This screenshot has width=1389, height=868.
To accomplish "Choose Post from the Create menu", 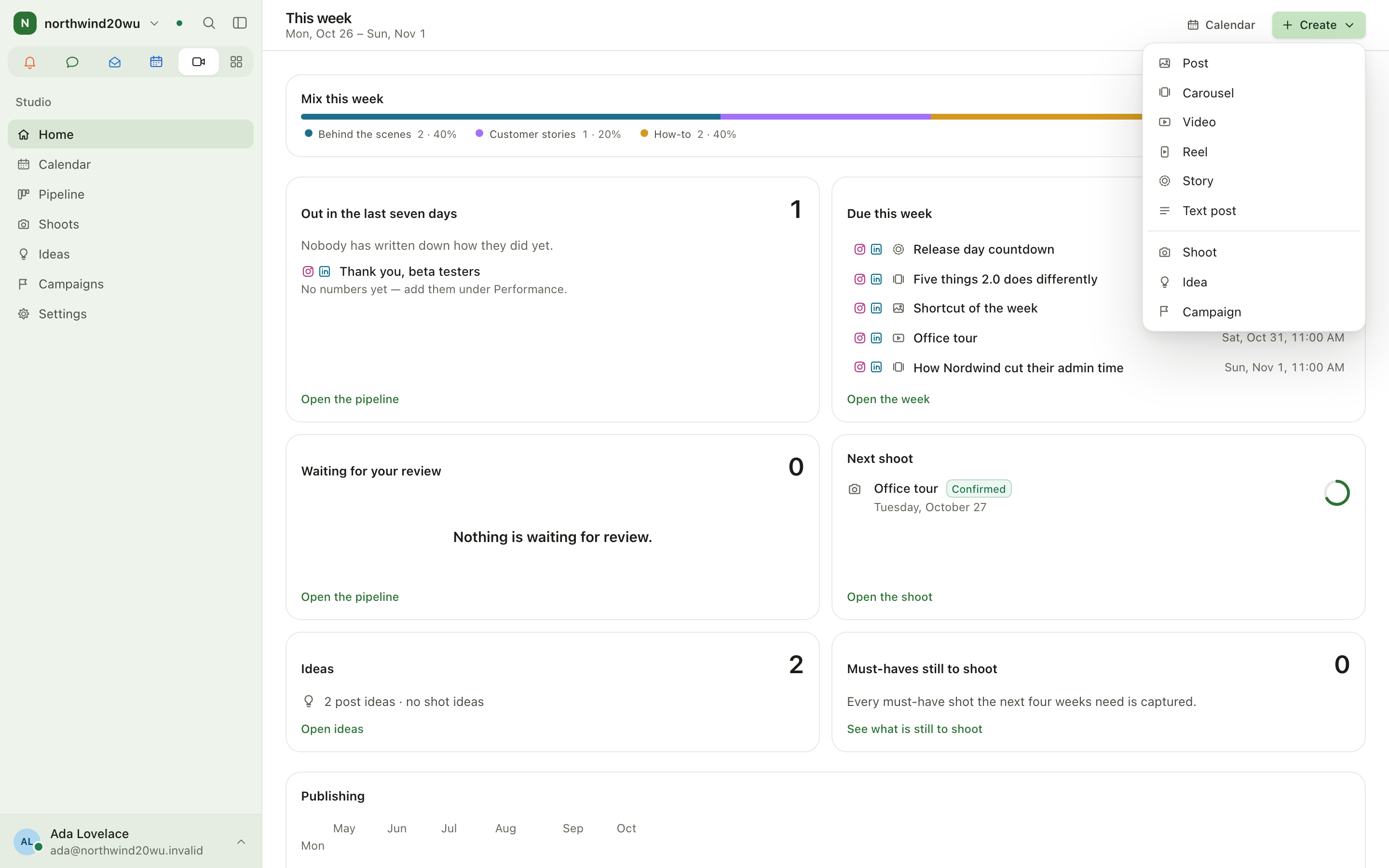I will [1253, 63].
